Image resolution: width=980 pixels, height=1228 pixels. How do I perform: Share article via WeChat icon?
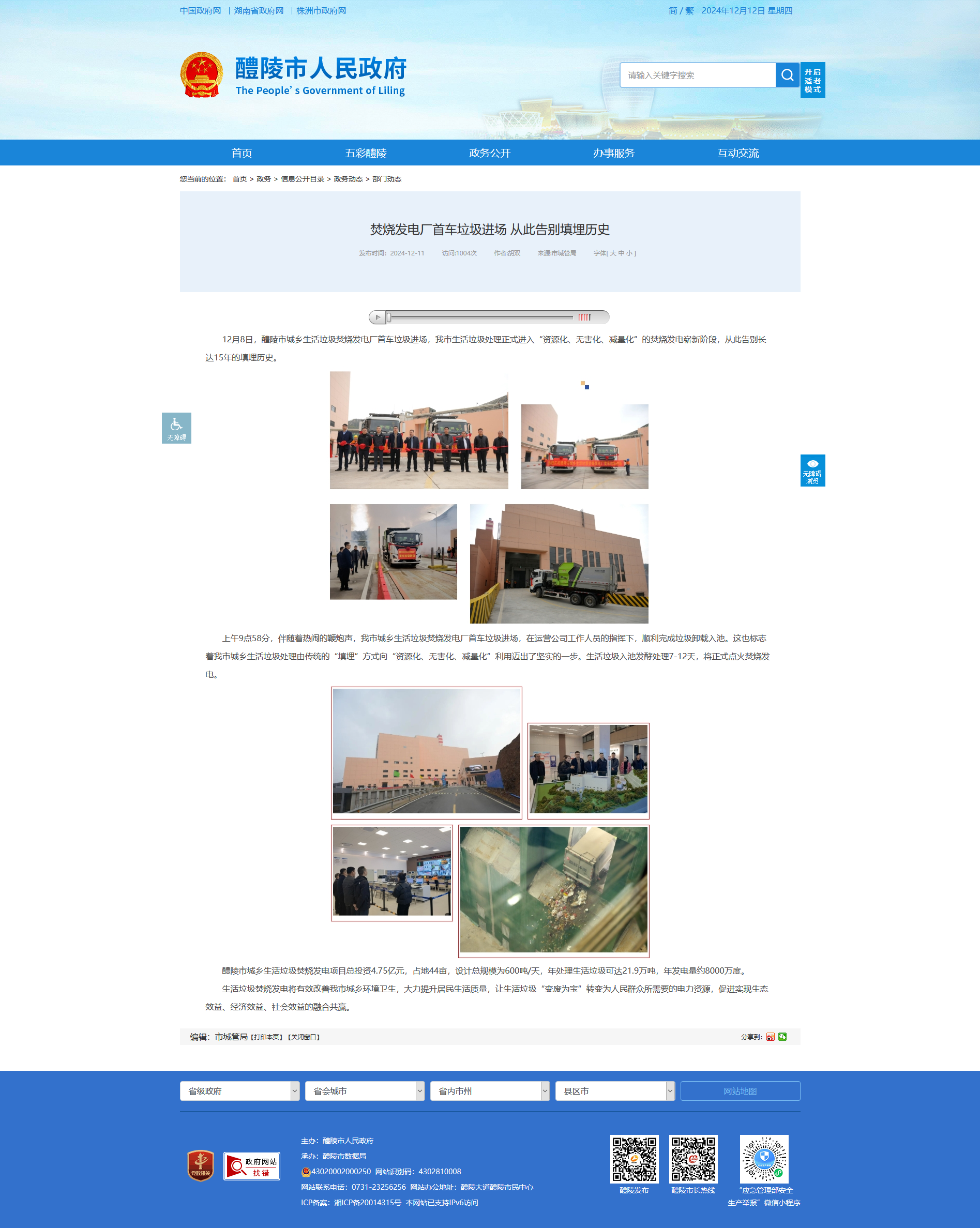pos(782,1037)
